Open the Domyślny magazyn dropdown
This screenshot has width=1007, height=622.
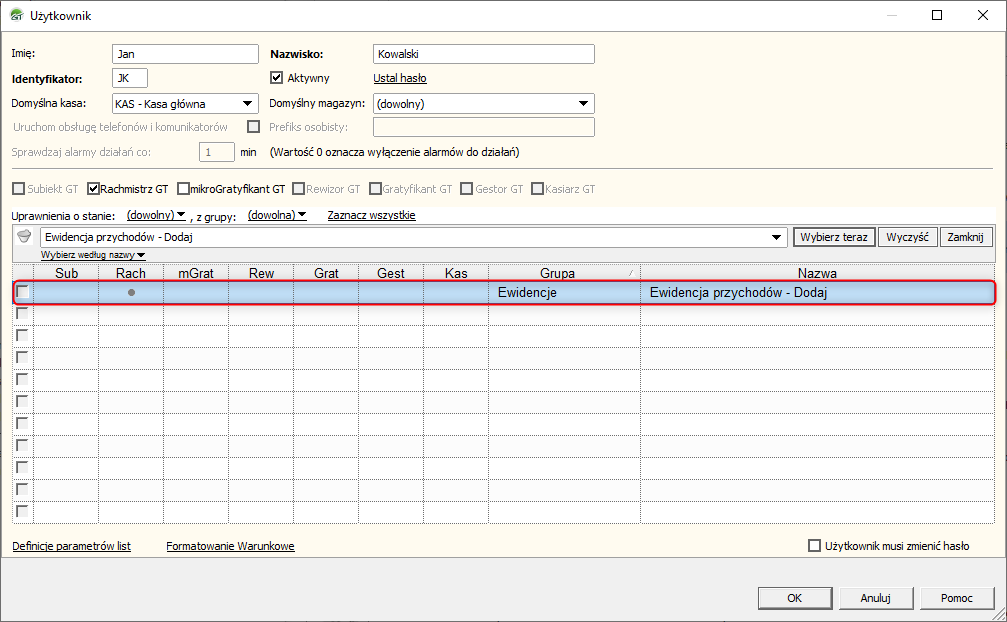pyautogui.click(x=583, y=103)
